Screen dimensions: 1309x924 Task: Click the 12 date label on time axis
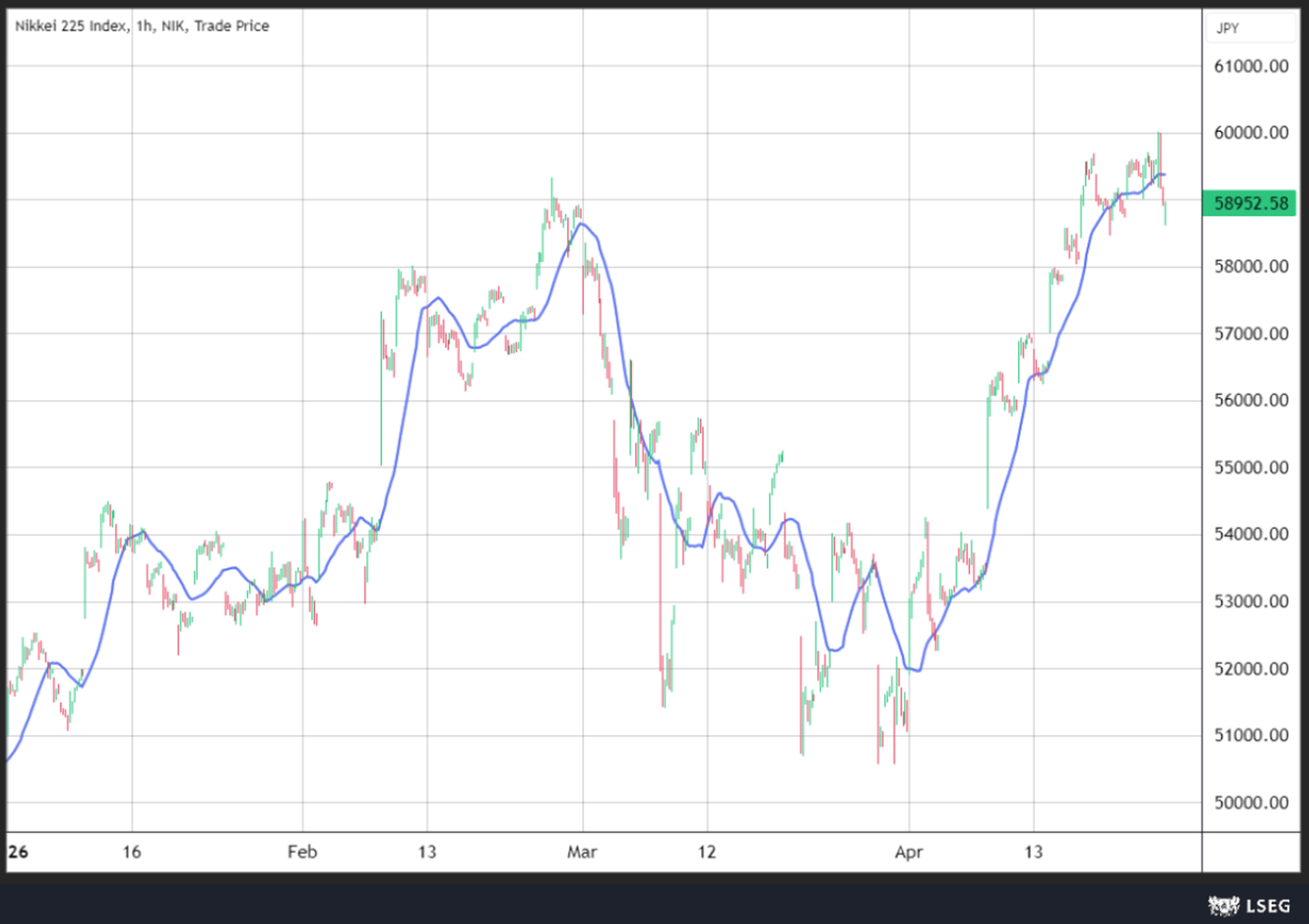point(706,852)
